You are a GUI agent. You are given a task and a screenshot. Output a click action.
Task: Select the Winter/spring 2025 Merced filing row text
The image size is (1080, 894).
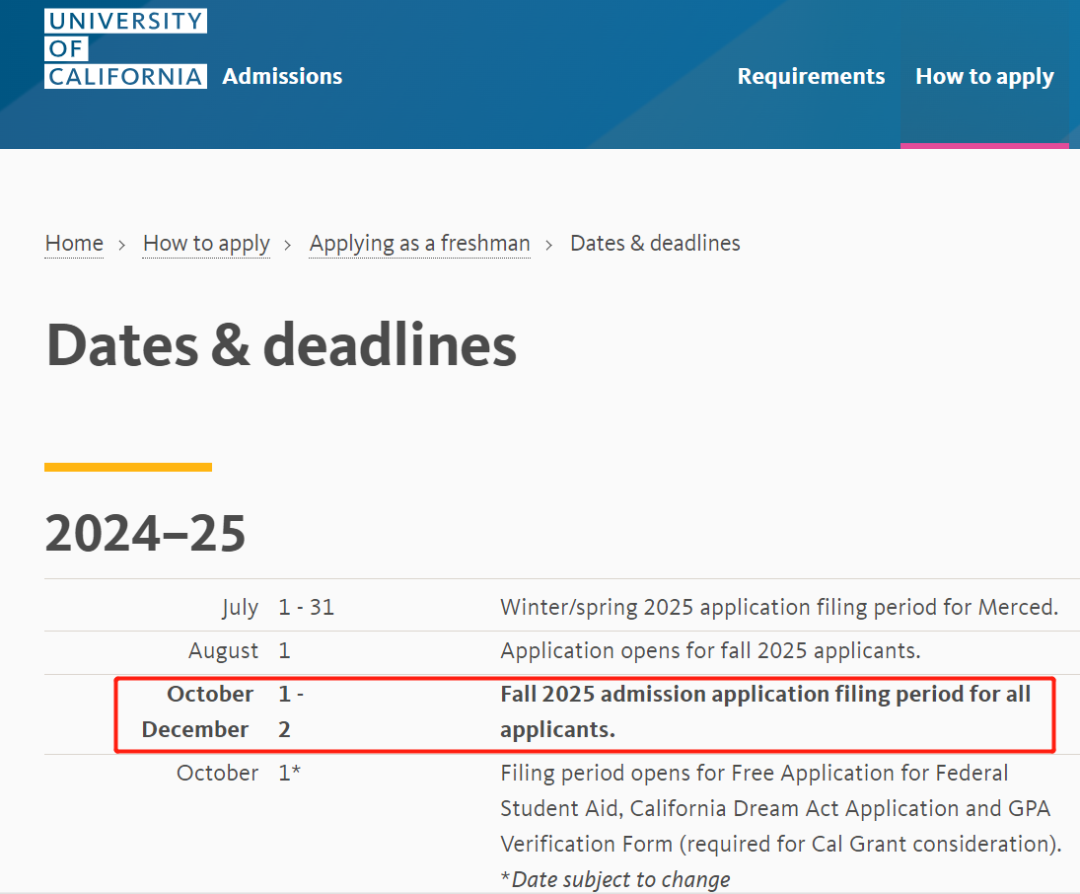pos(779,607)
